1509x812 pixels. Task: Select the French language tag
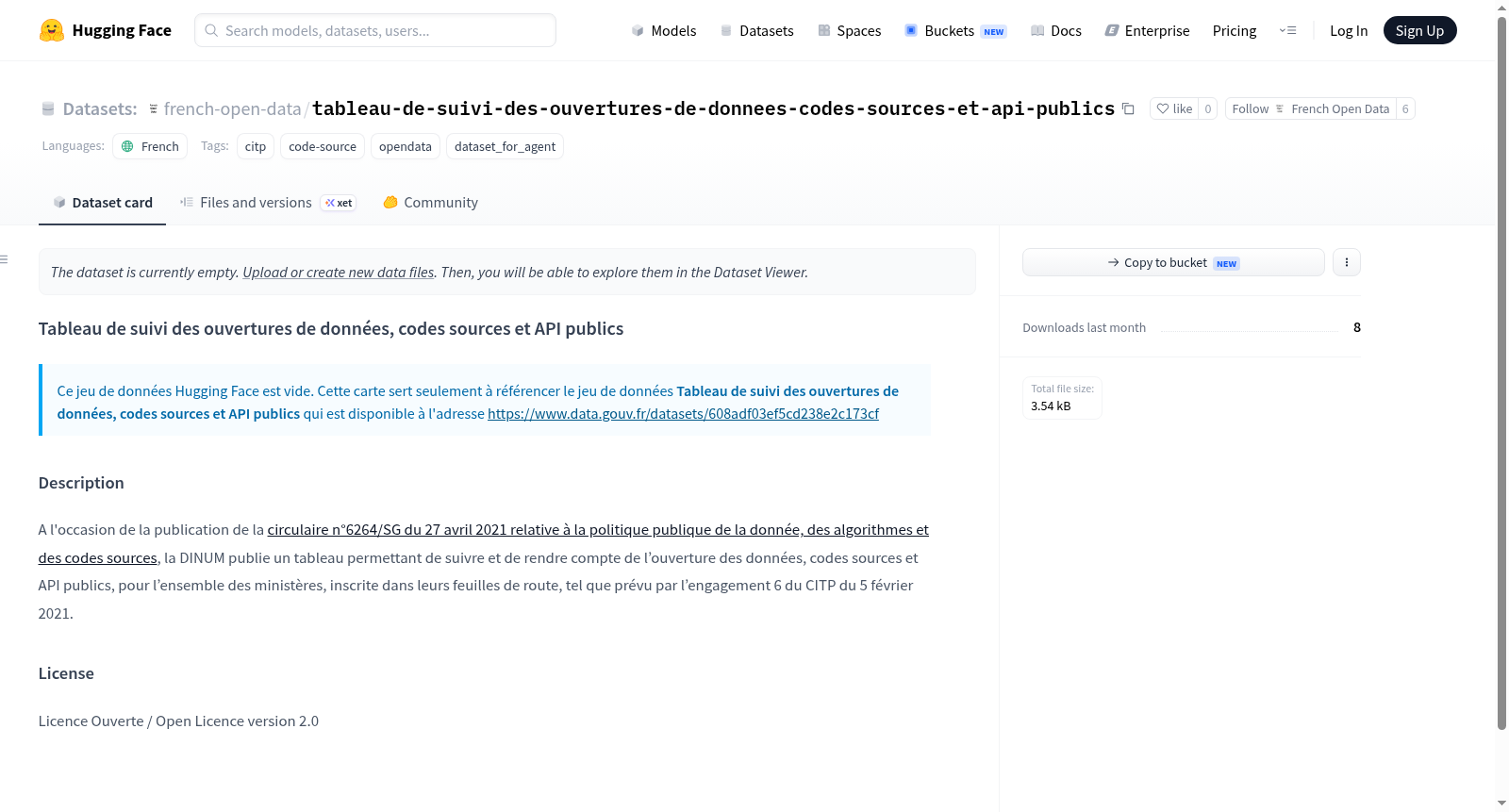click(150, 146)
